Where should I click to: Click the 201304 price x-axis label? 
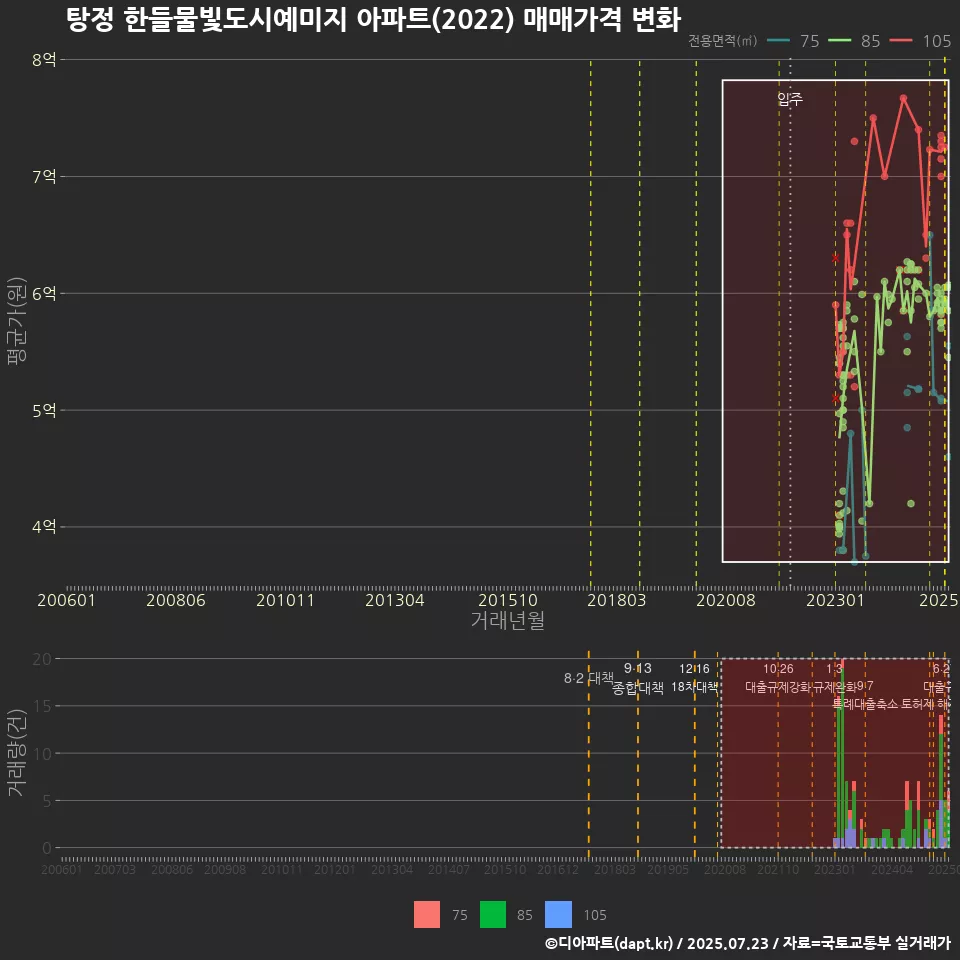pyautogui.click(x=395, y=600)
